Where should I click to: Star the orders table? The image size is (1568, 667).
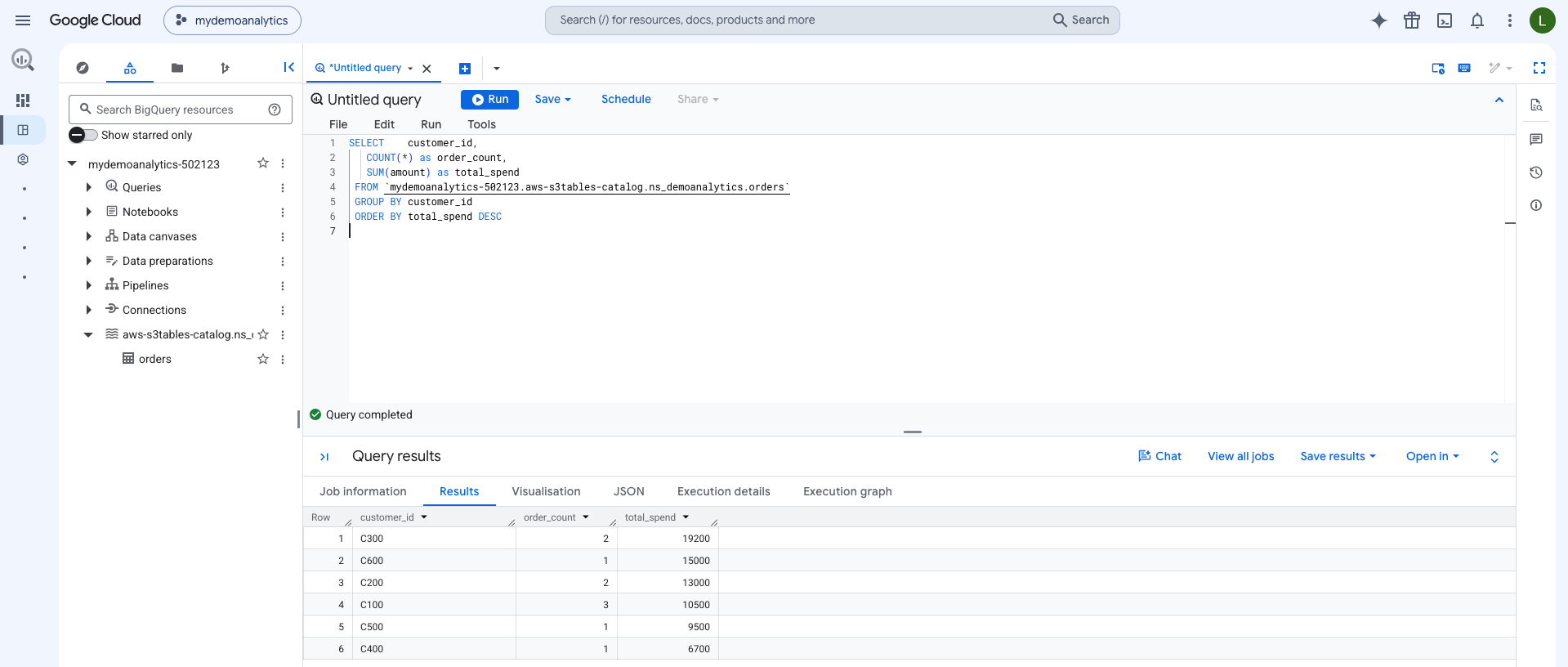click(x=263, y=359)
